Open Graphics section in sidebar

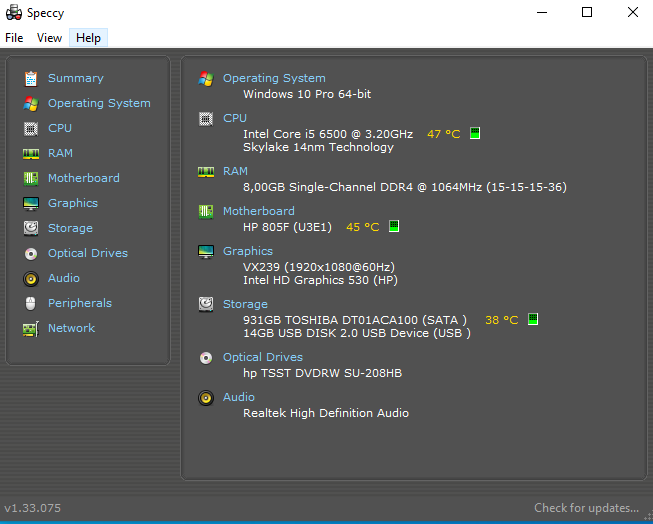coord(73,203)
